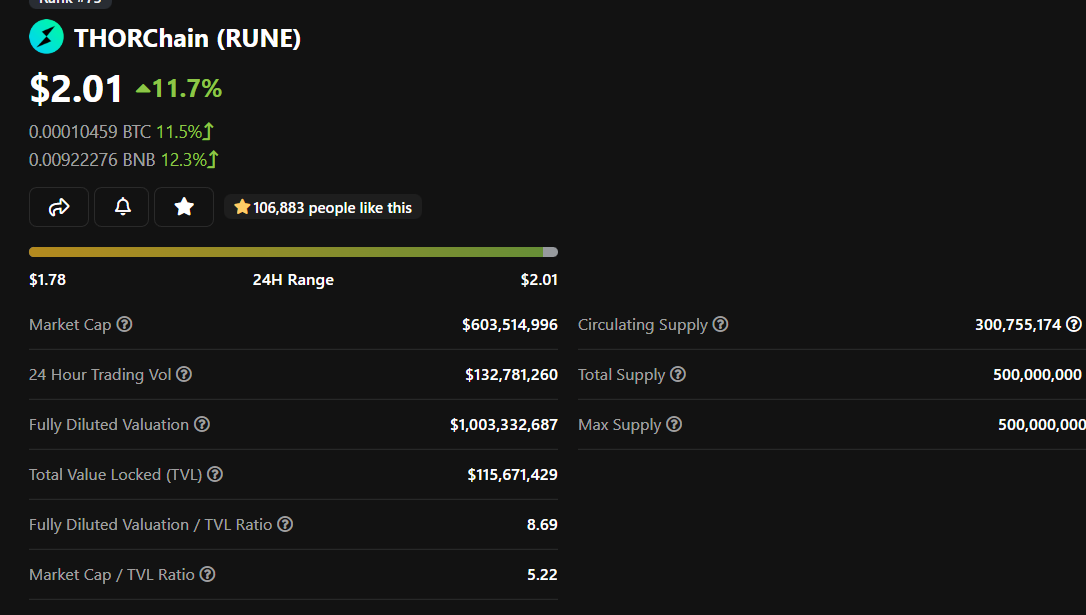Click the 106,883 people like this badge
This screenshot has width=1086, height=615.
coord(323,207)
